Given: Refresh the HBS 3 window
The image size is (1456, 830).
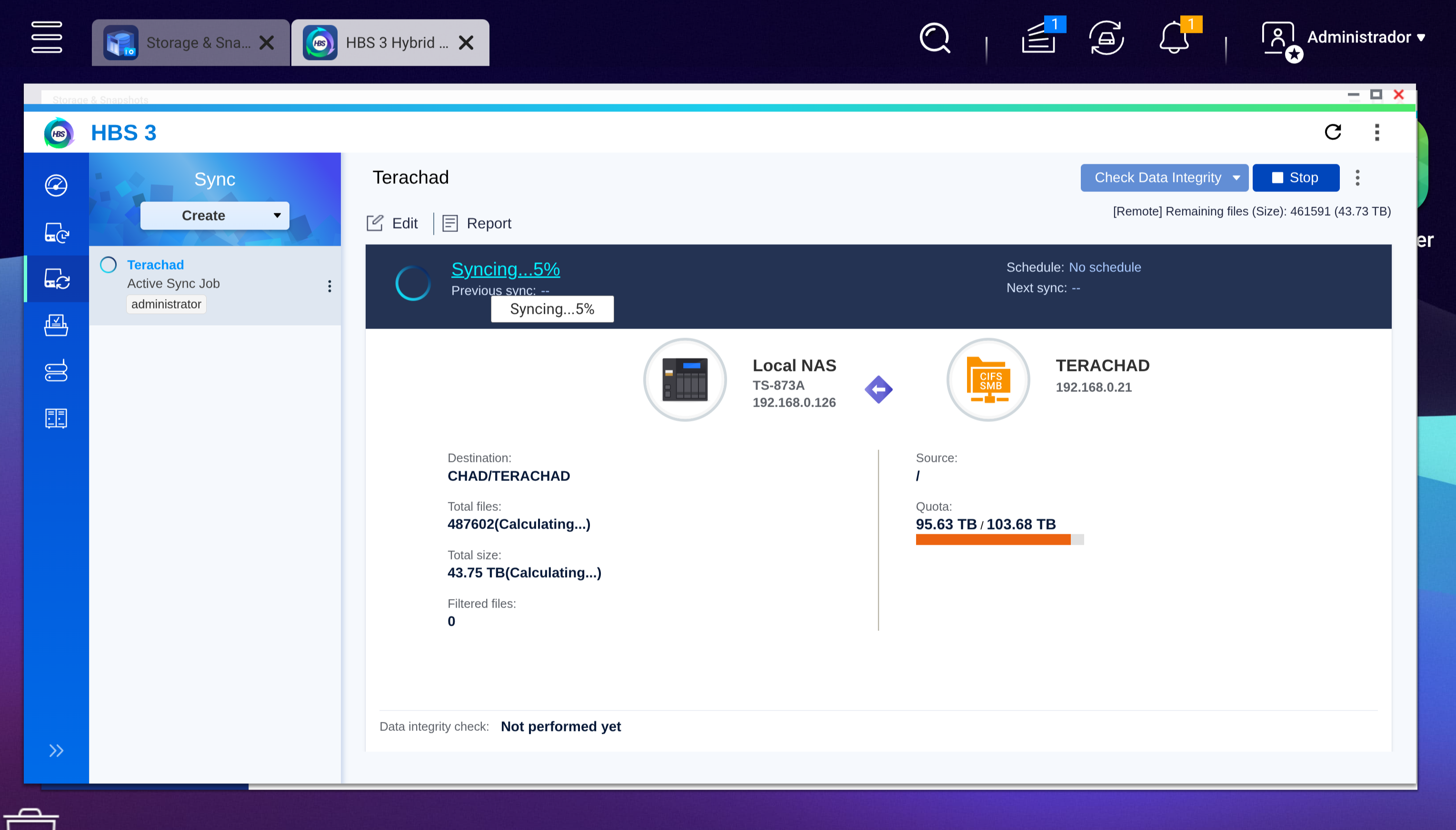Looking at the screenshot, I should click(x=1333, y=132).
